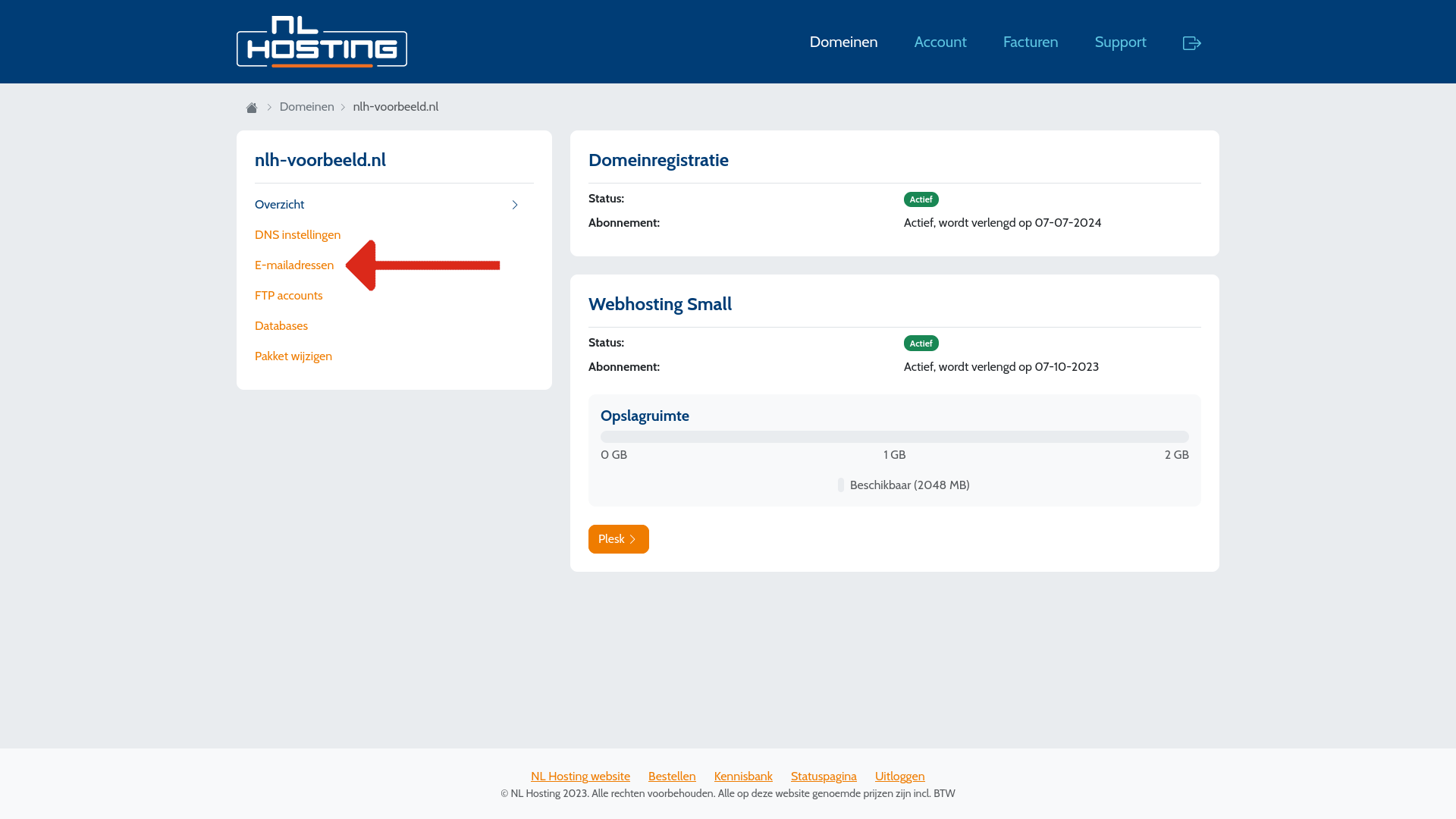The image size is (1456, 819).
Task: Click the E-mailadressen sidebar link
Action: (x=294, y=265)
